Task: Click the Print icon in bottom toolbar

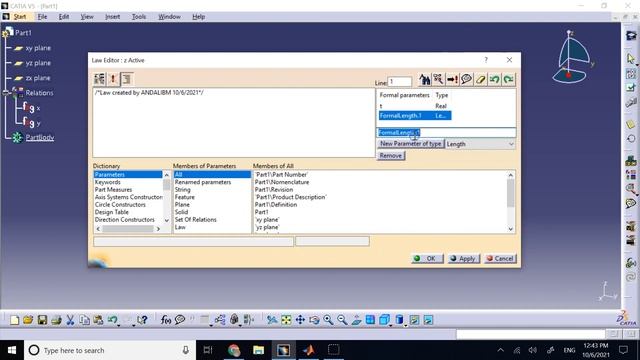Action: pos(56,320)
